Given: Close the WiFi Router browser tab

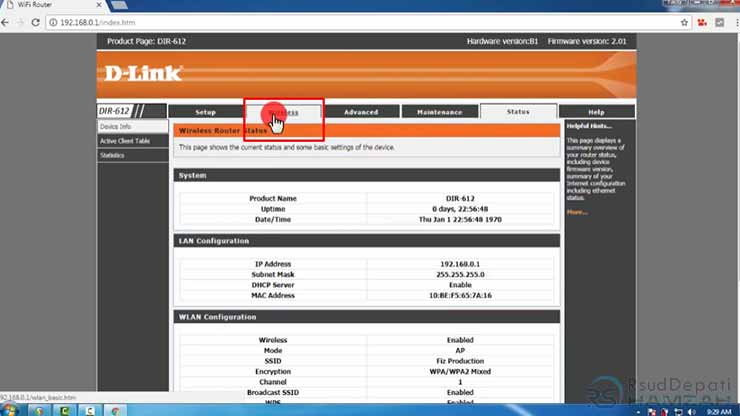Looking at the screenshot, I should coord(99,5).
